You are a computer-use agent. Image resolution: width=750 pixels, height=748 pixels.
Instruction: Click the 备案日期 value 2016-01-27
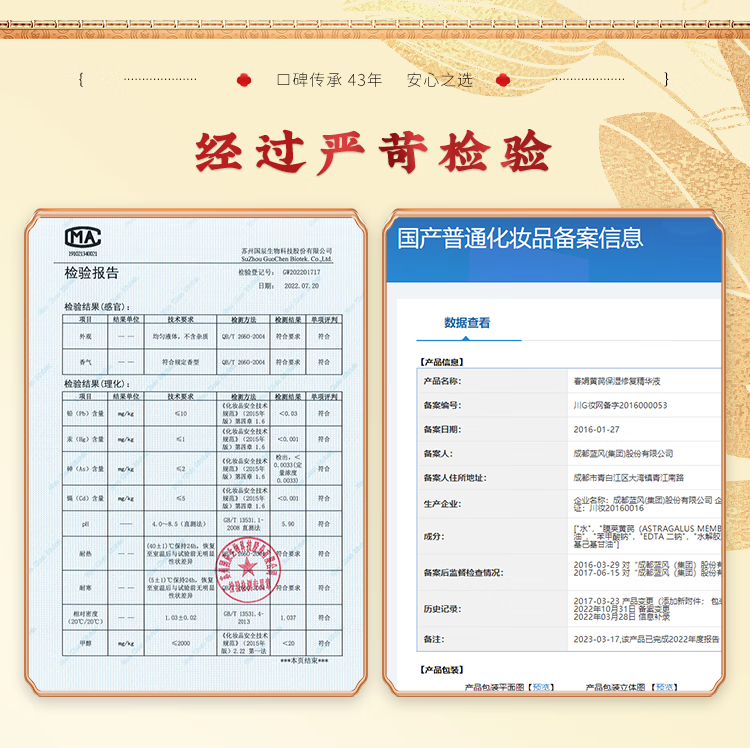pos(596,429)
